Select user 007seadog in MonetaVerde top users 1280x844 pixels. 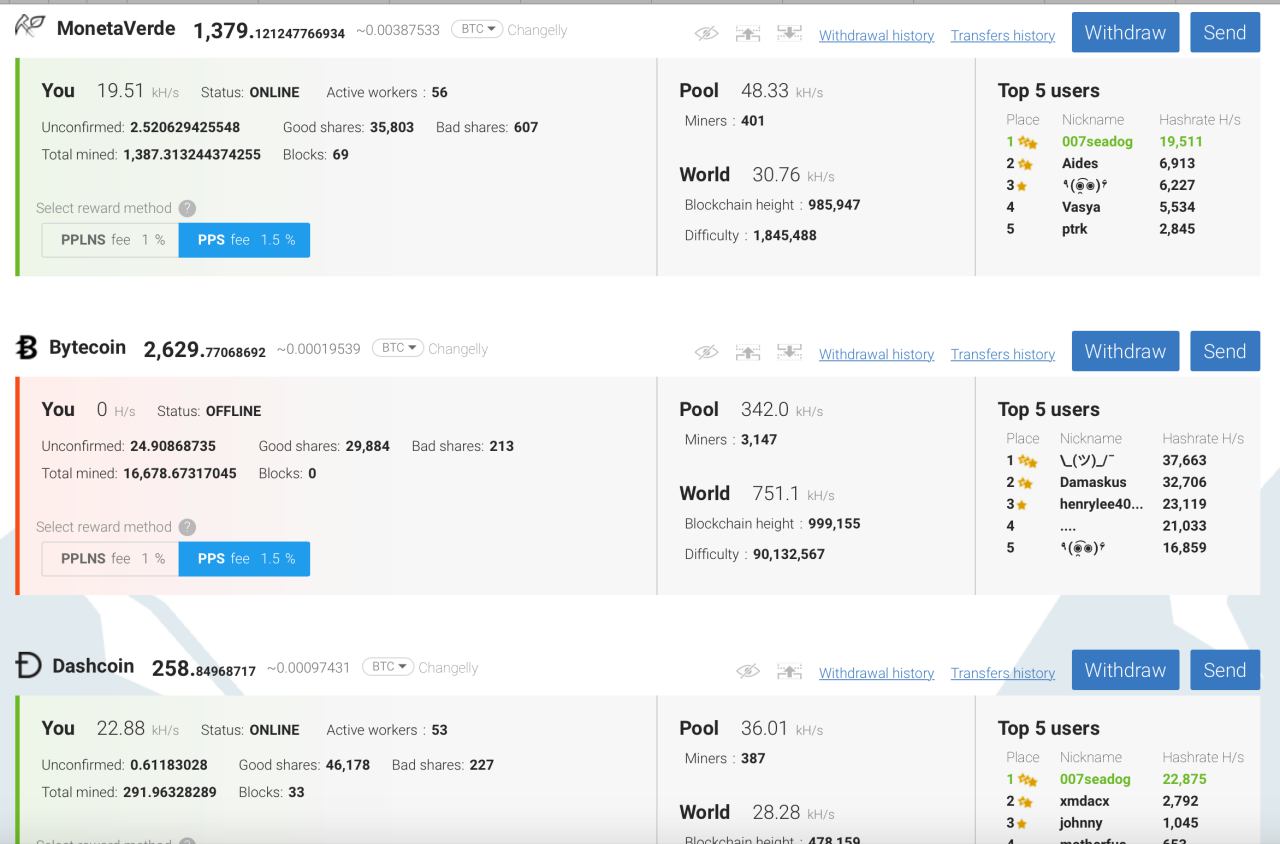click(1097, 142)
